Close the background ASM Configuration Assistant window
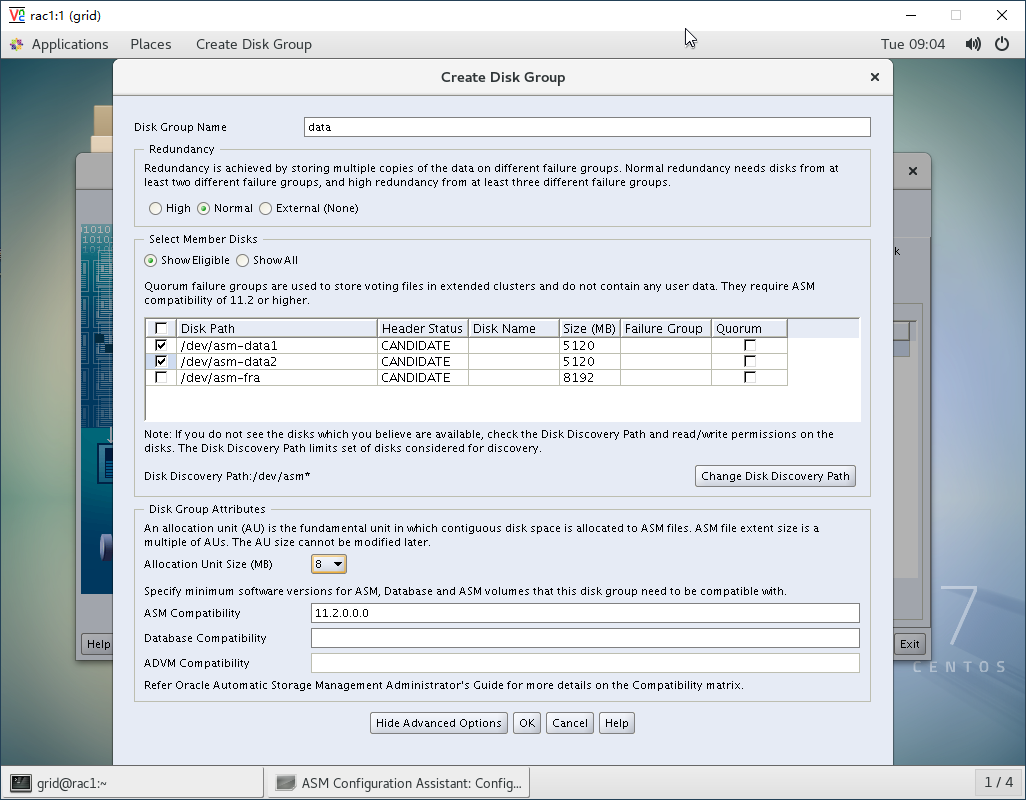Viewport: 1026px width, 800px height. pyautogui.click(x=913, y=171)
